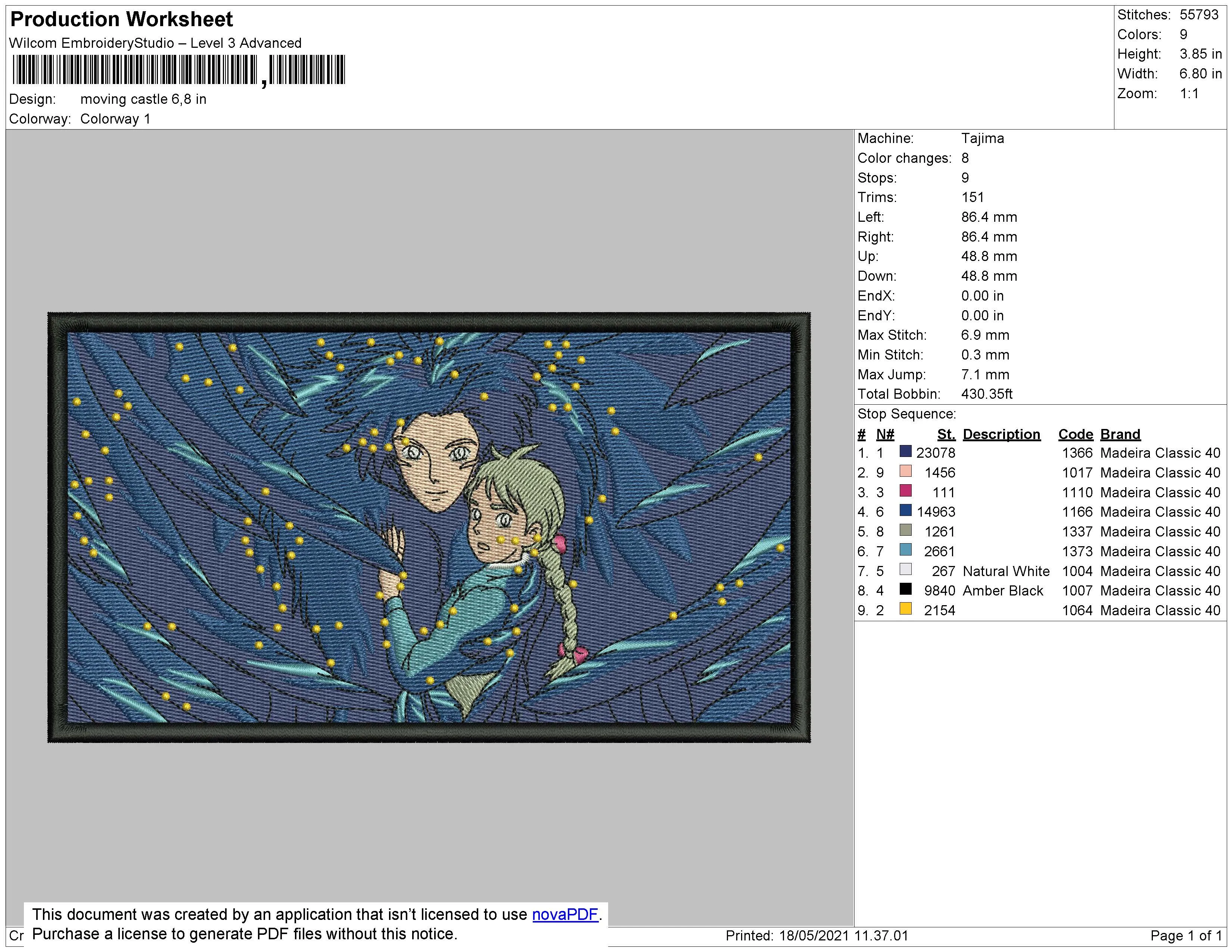Click the embroidery design preview image
Viewport: 1232px width, 952px height.
click(429, 527)
